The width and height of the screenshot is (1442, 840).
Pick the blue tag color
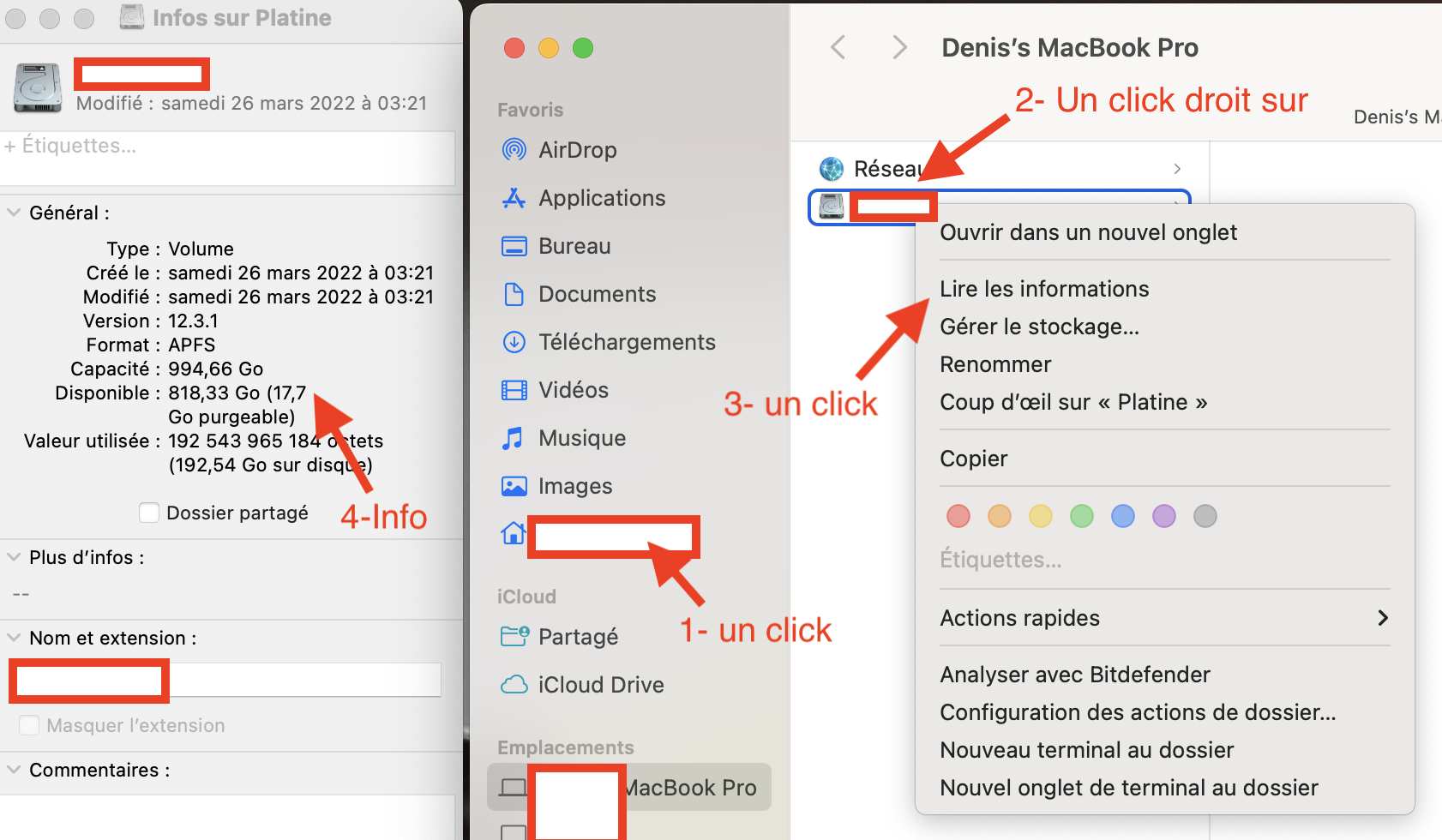pyautogui.click(x=1123, y=516)
